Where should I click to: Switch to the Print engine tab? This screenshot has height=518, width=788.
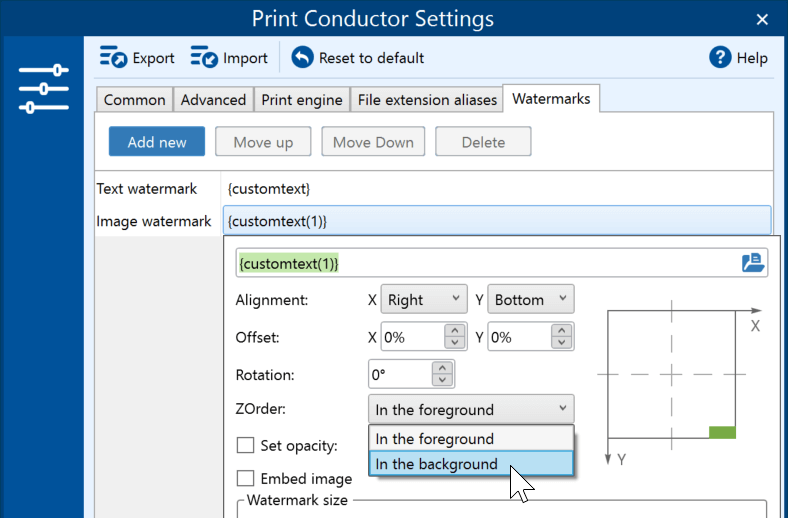click(x=301, y=100)
